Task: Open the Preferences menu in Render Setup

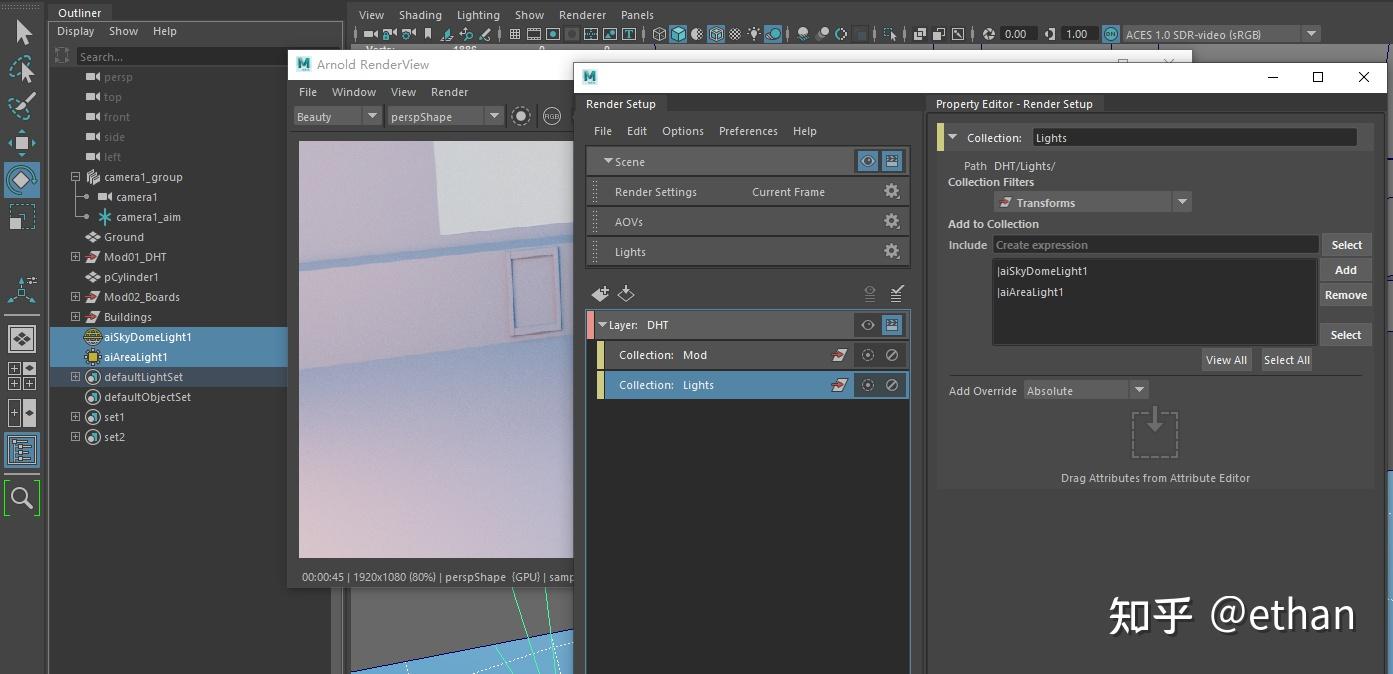Action: click(x=747, y=131)
